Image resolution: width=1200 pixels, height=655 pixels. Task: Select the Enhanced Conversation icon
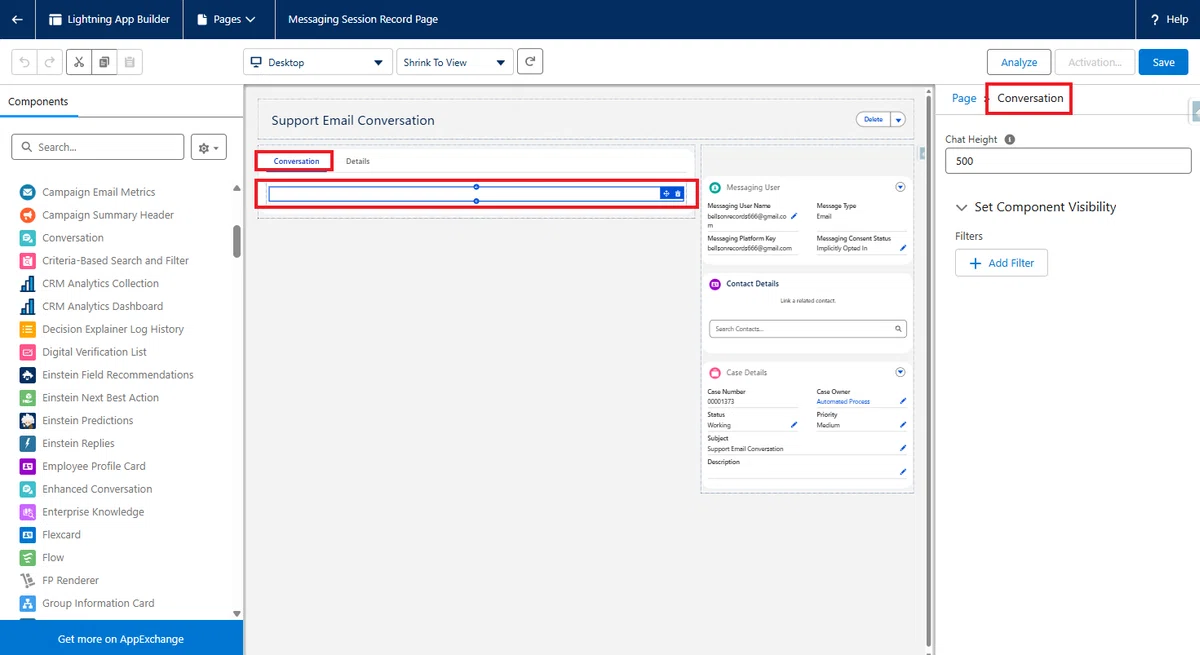(x=27, y=489)
